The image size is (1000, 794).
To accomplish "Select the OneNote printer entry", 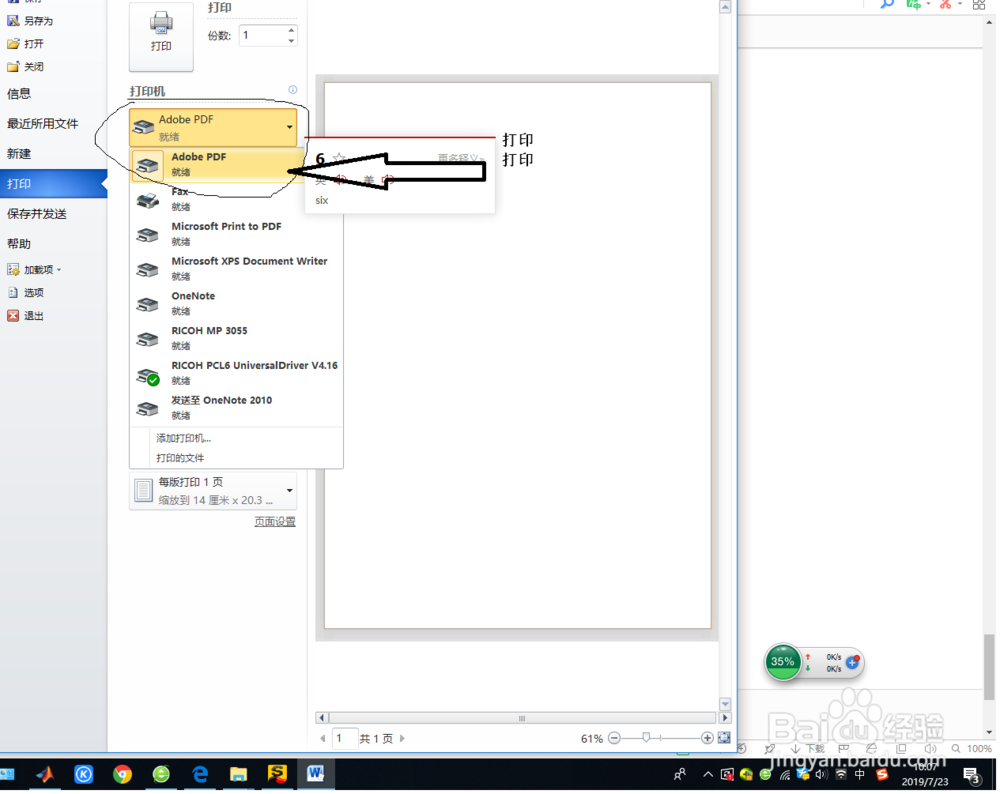I will click(237, 304).
